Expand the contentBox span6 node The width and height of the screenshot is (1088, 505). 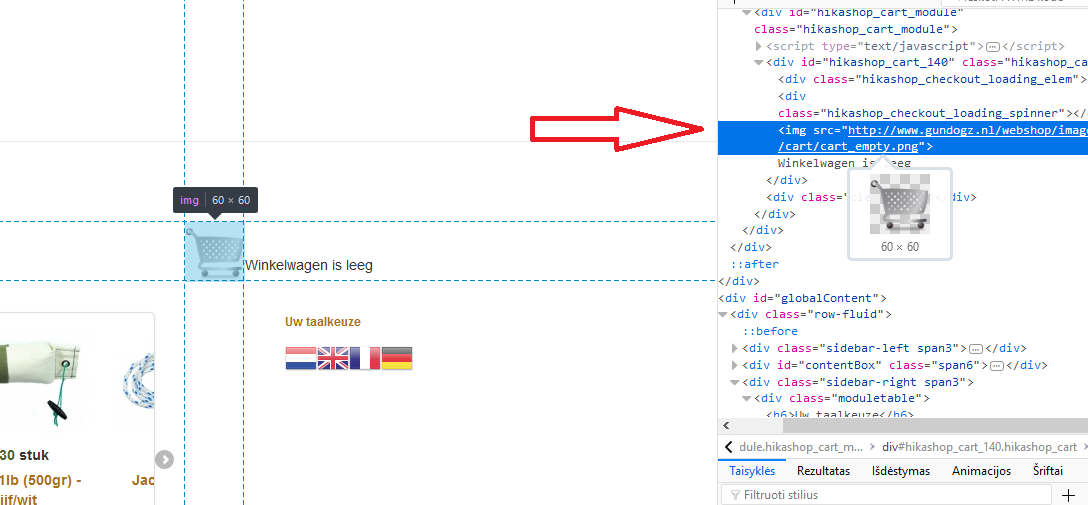click(x=735, y=365)
